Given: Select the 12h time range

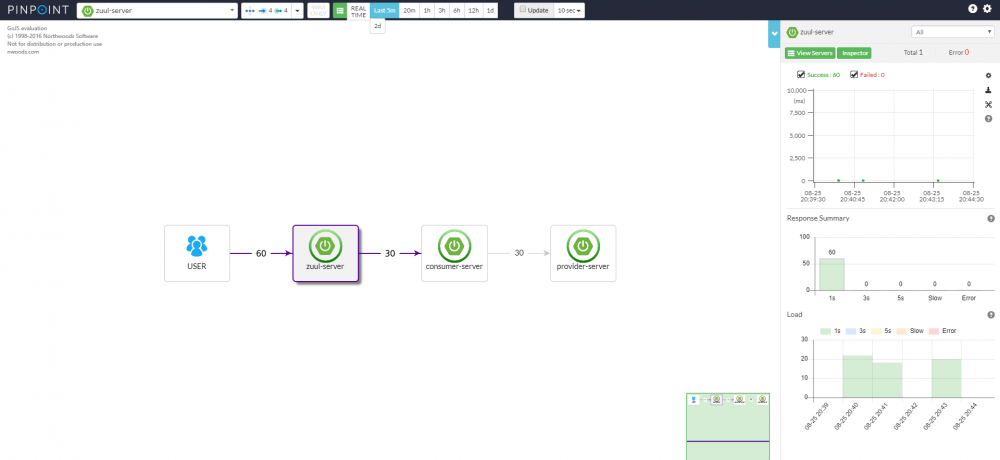Looking at the screenshot, I should 473,10.
